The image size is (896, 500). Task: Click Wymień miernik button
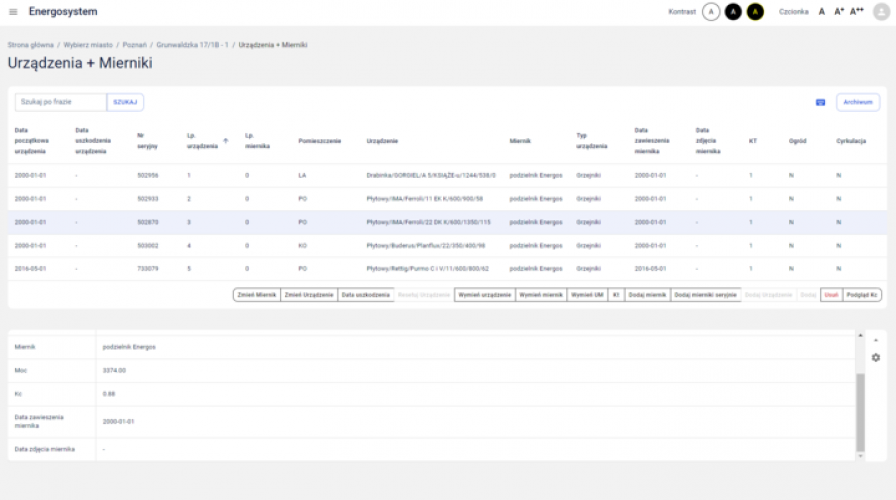(541, 295)
